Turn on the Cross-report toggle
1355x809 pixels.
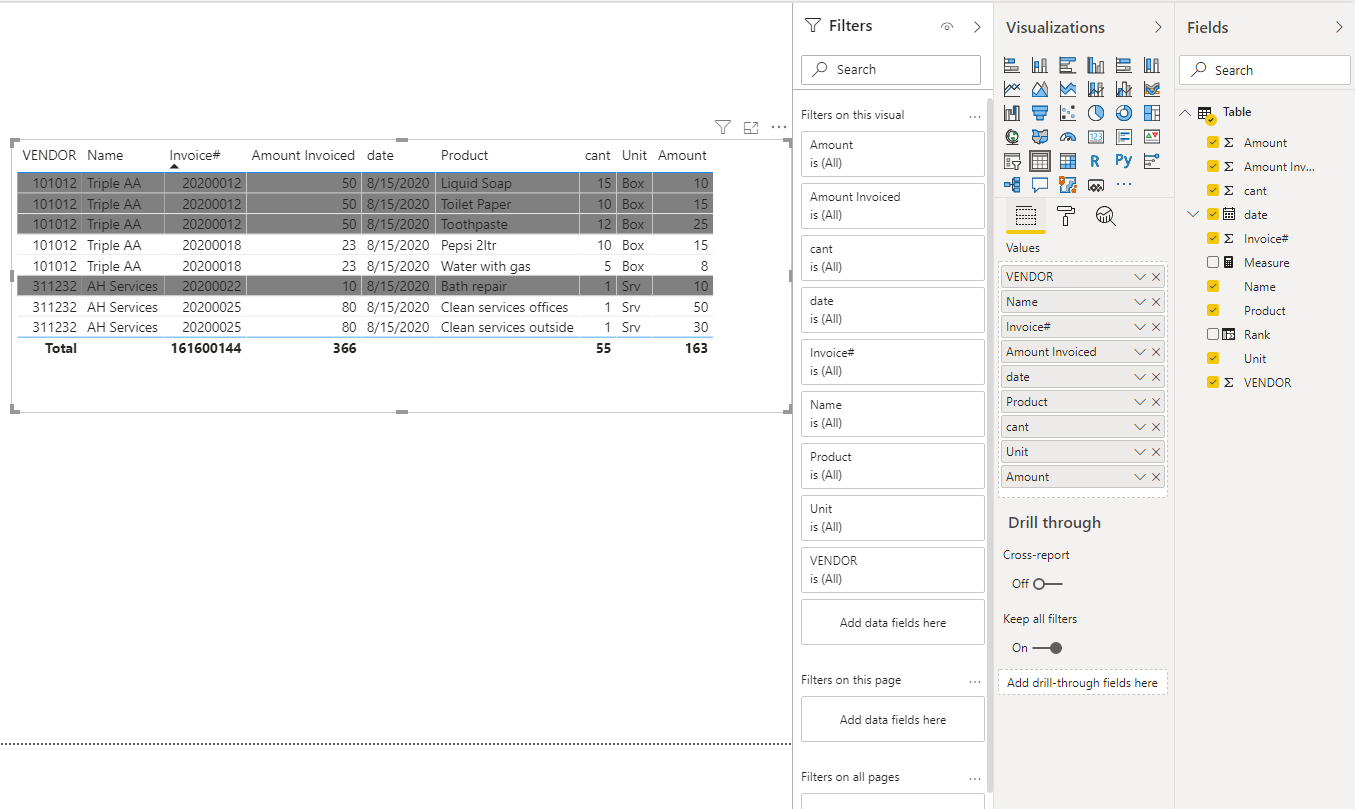coord(1048,584)
